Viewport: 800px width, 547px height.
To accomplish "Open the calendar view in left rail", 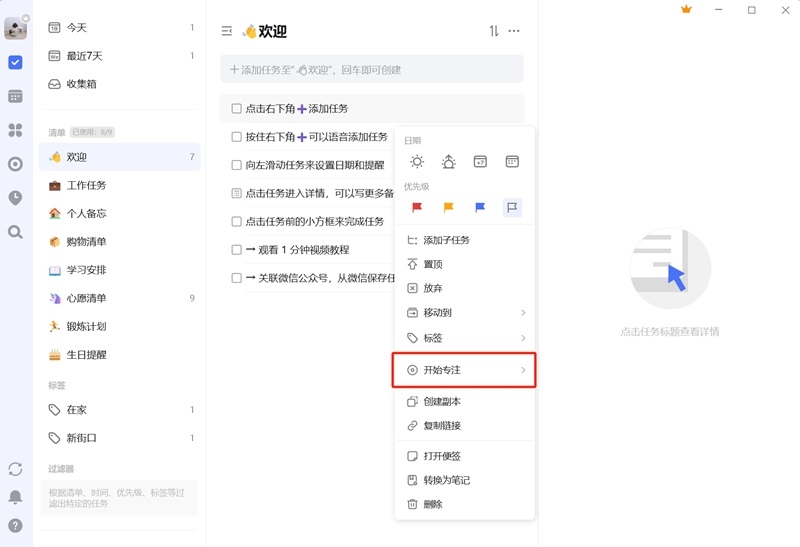I will [15, 96].
